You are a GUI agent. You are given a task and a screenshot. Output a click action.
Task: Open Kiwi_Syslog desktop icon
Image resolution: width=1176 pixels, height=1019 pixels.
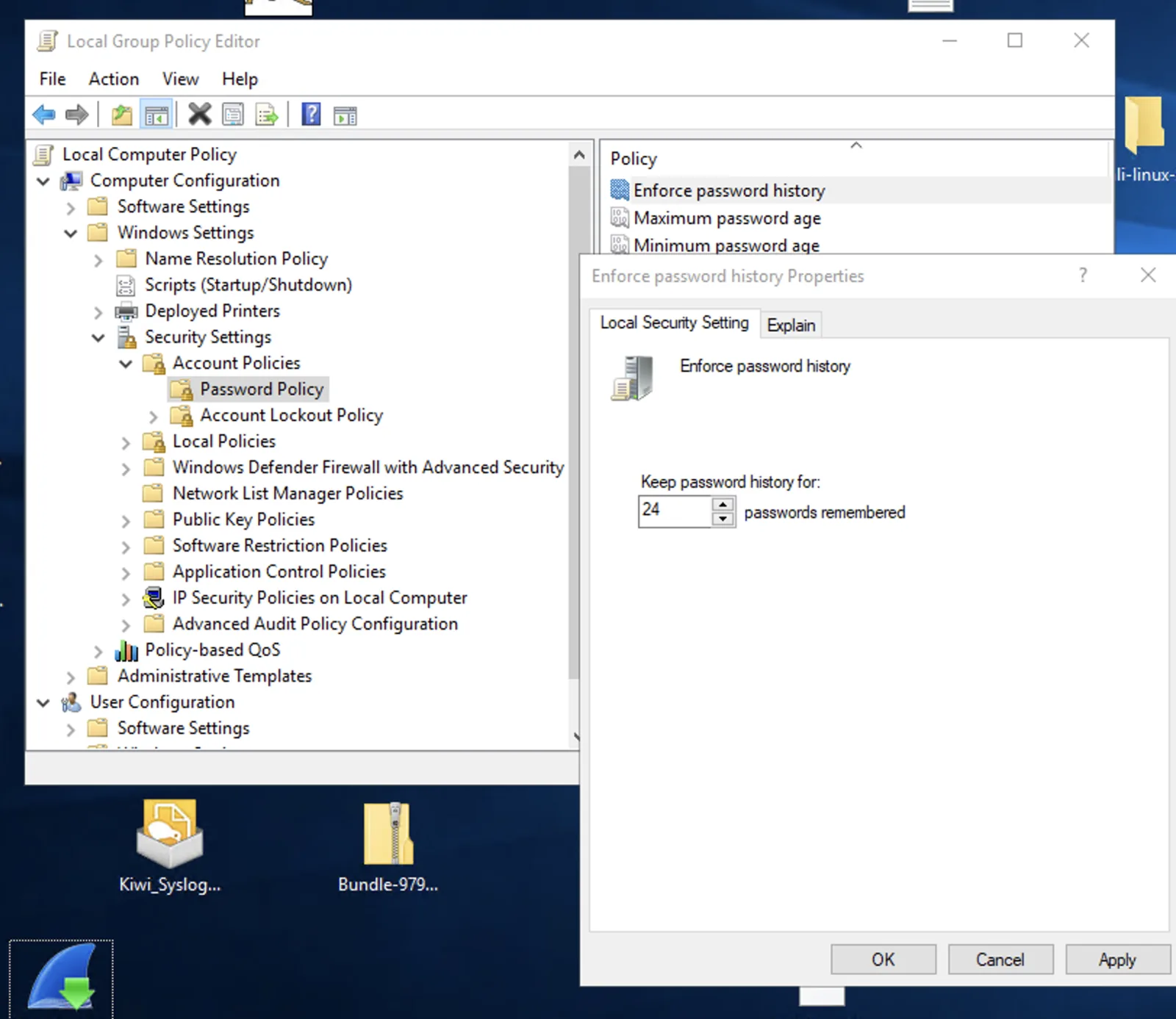pos(170,846)
